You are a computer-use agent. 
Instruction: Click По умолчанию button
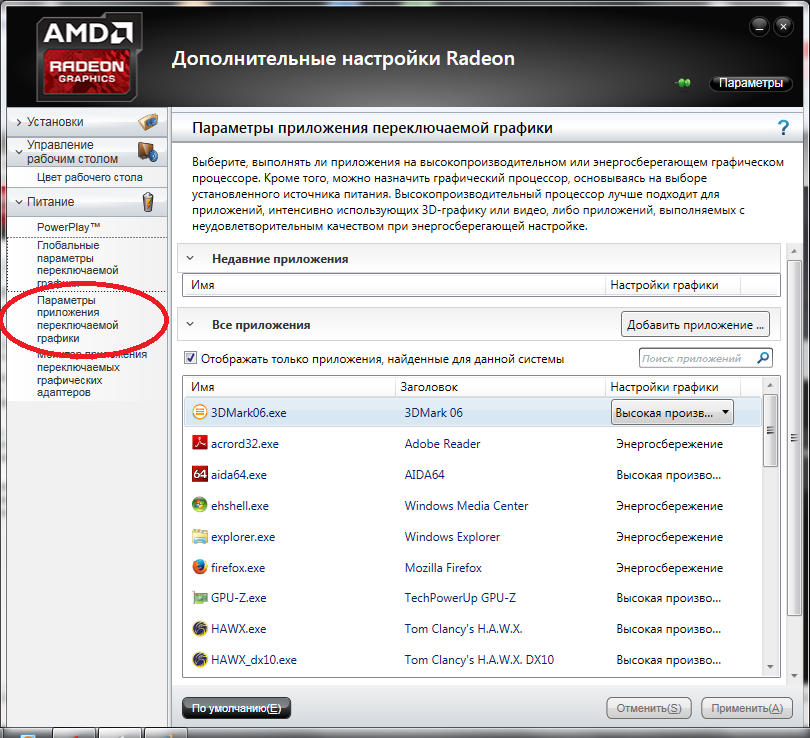point(236,708)
